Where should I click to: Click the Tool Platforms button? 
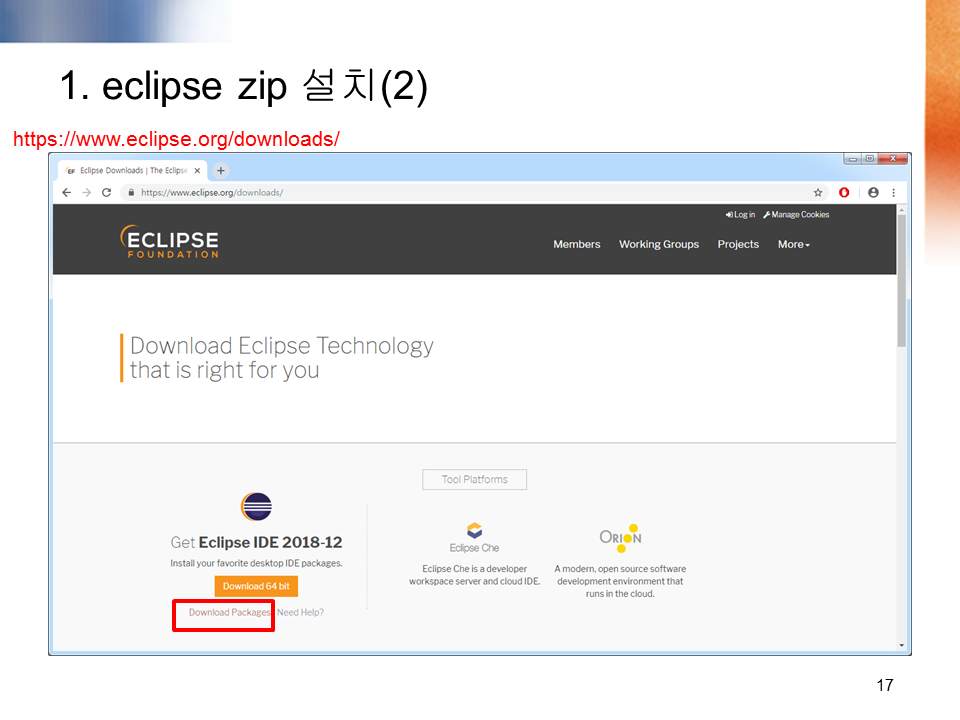click(x=474, y=479)
